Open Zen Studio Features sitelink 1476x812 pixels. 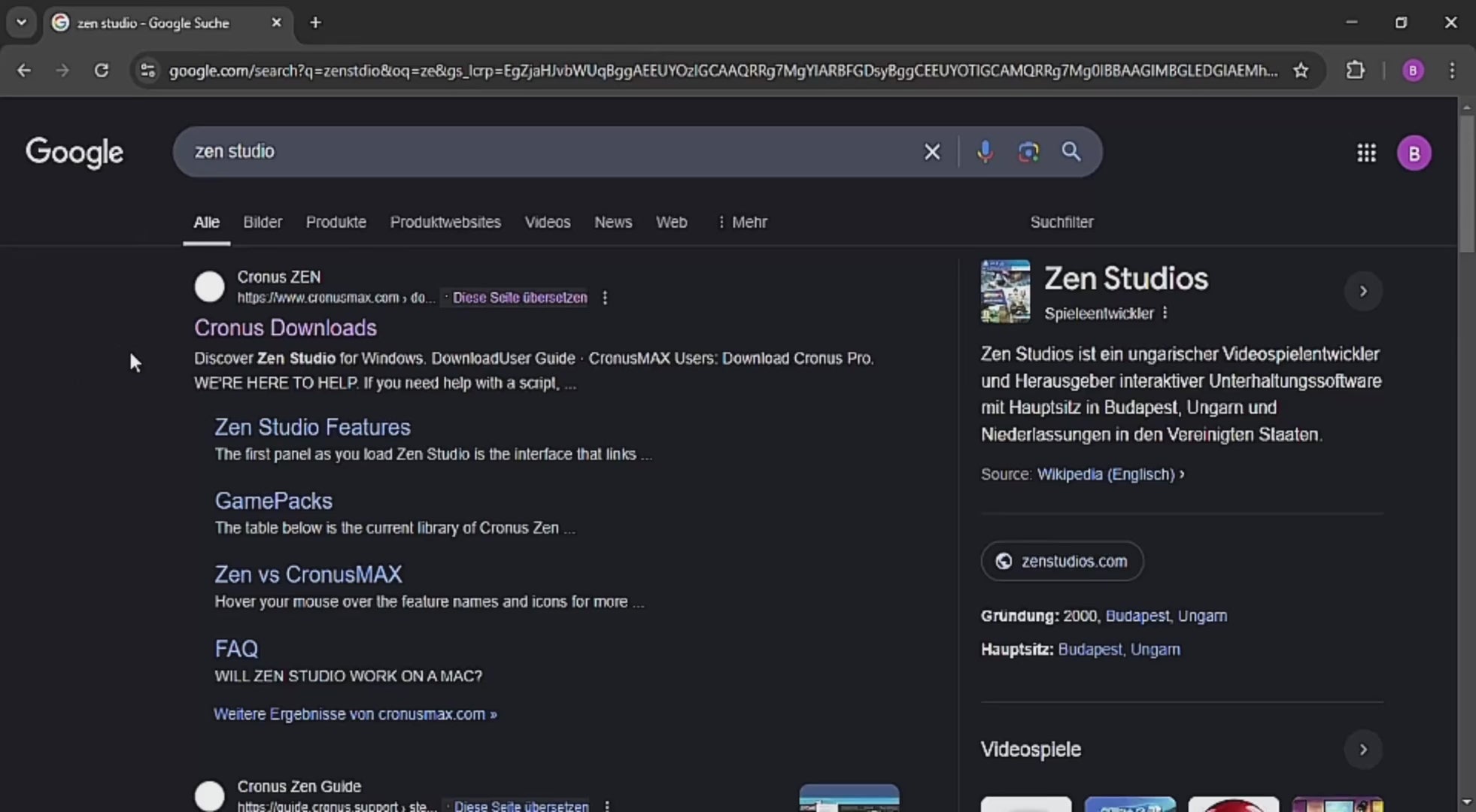coord(312,427)
